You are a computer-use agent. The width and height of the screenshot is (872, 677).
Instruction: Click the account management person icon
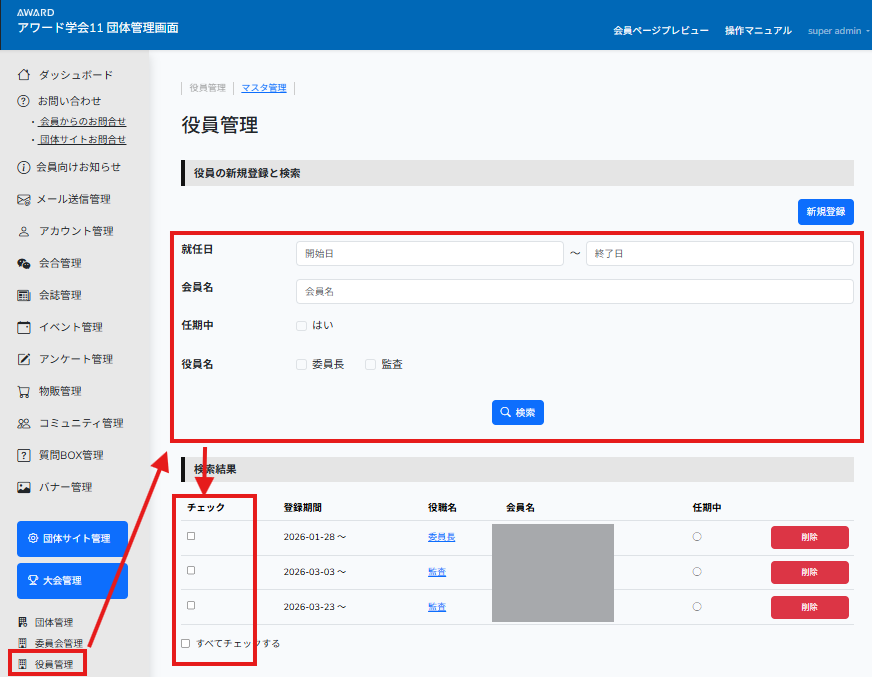click(x=24, y=231)
